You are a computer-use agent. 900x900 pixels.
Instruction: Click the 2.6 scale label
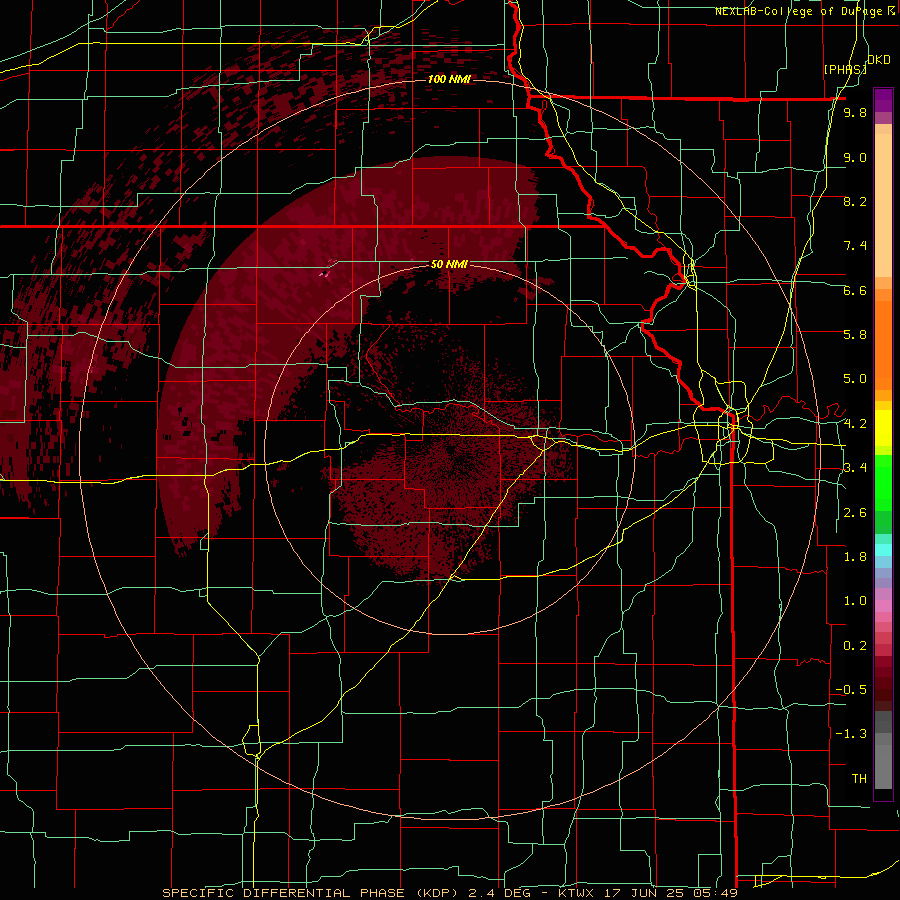coord(855,512)
